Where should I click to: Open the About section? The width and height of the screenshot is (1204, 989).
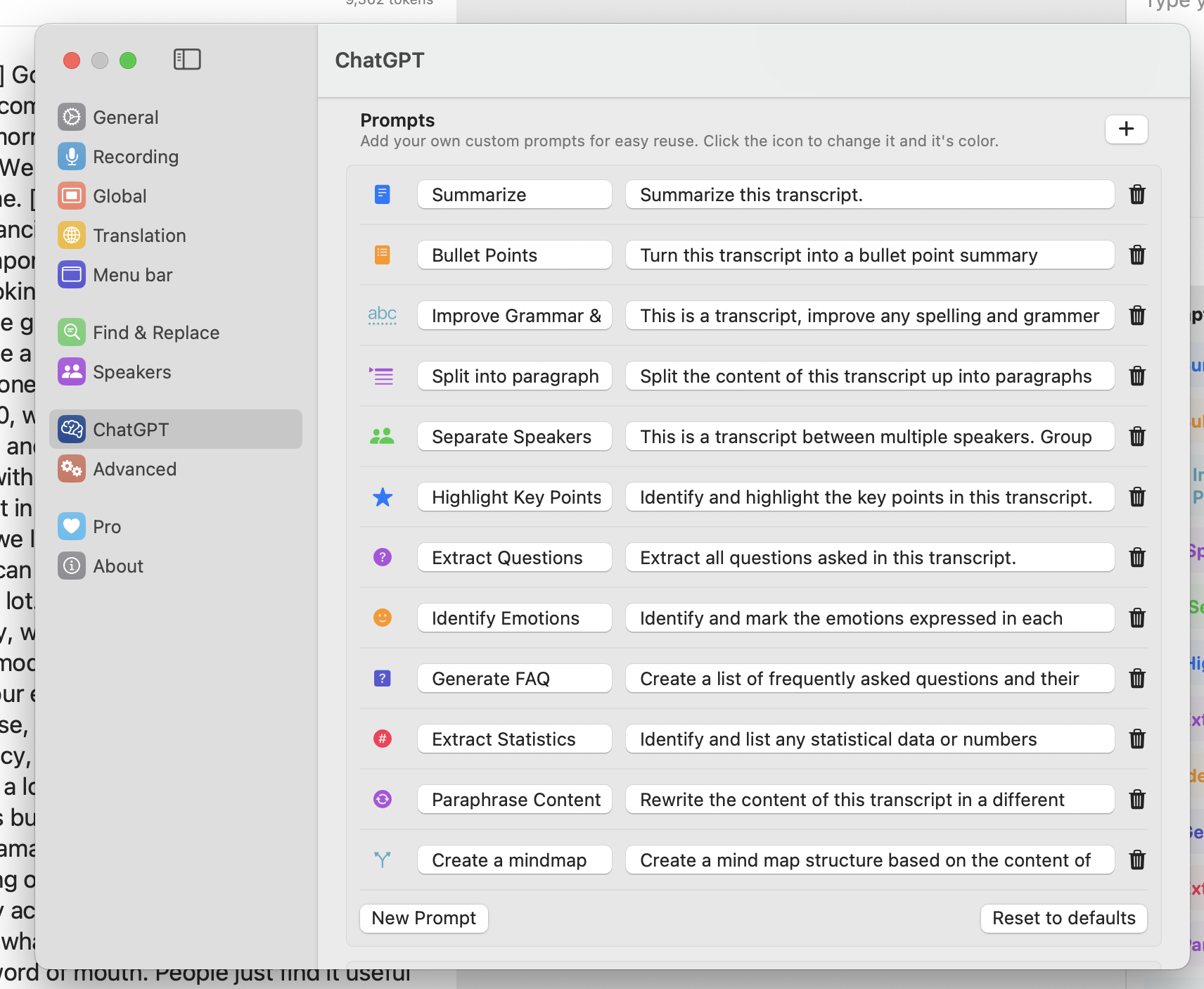coord(176,566)
